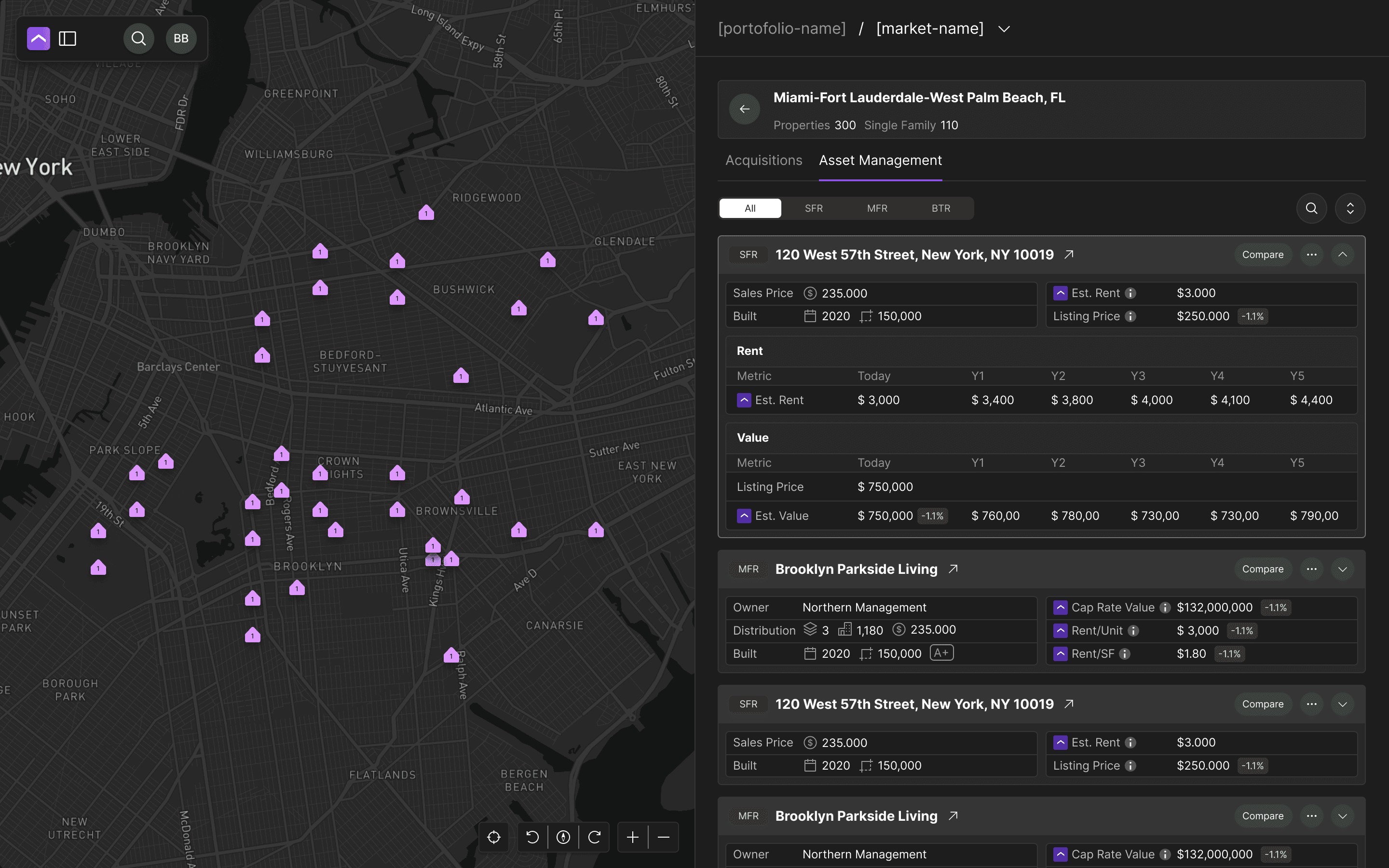
Task: Expand the last Brooklyn Parkside Living card
Action: pyautogui.click(x=1343, y=816)
